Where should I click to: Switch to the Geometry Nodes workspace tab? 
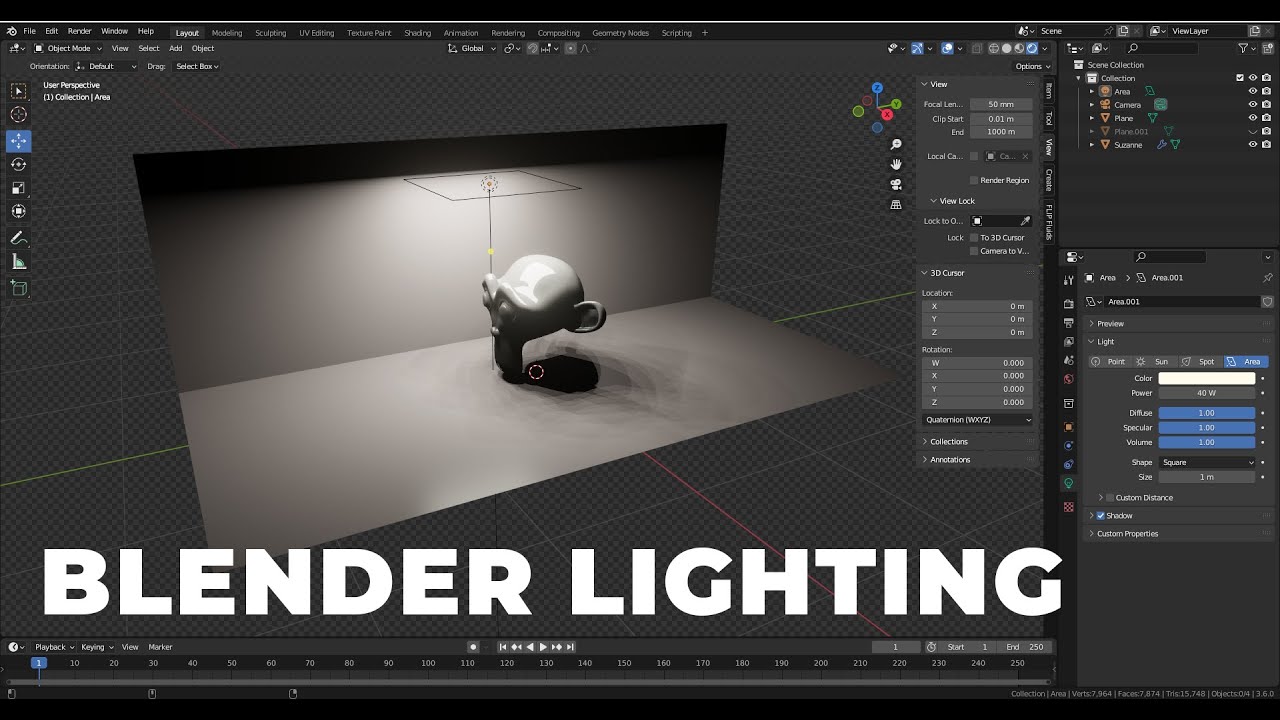(620, 32)
